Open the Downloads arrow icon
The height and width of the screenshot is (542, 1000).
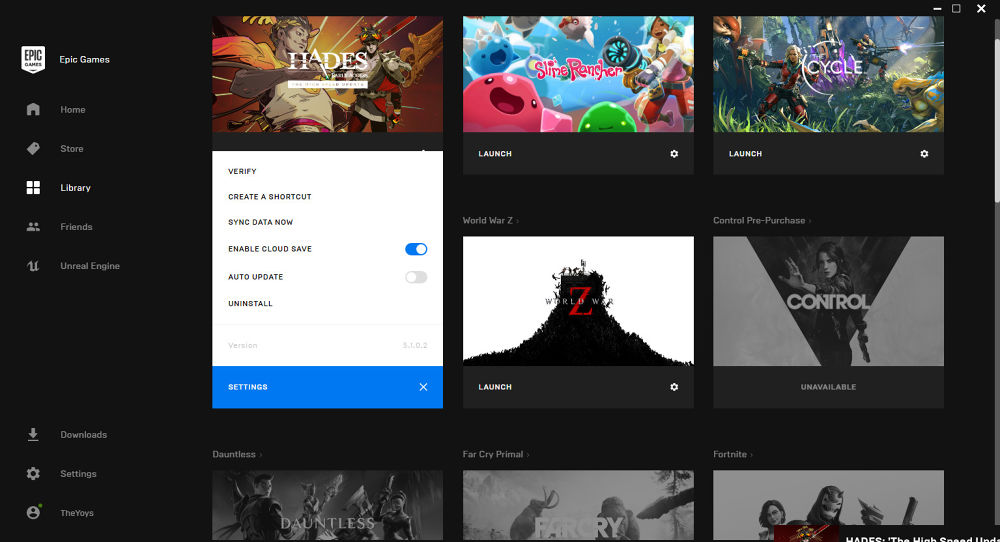point(33,435)
